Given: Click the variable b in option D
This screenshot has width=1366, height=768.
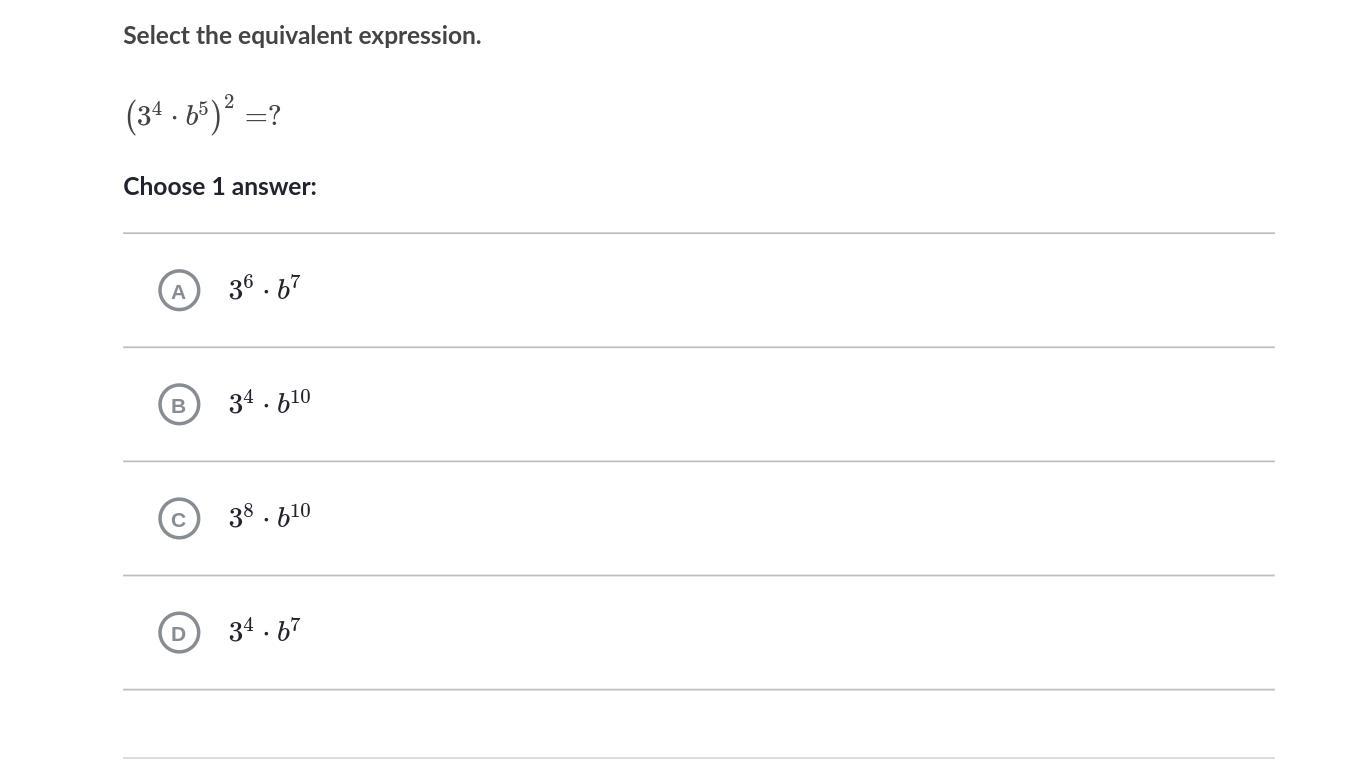Looking at the screenshot, I should 283,633.
